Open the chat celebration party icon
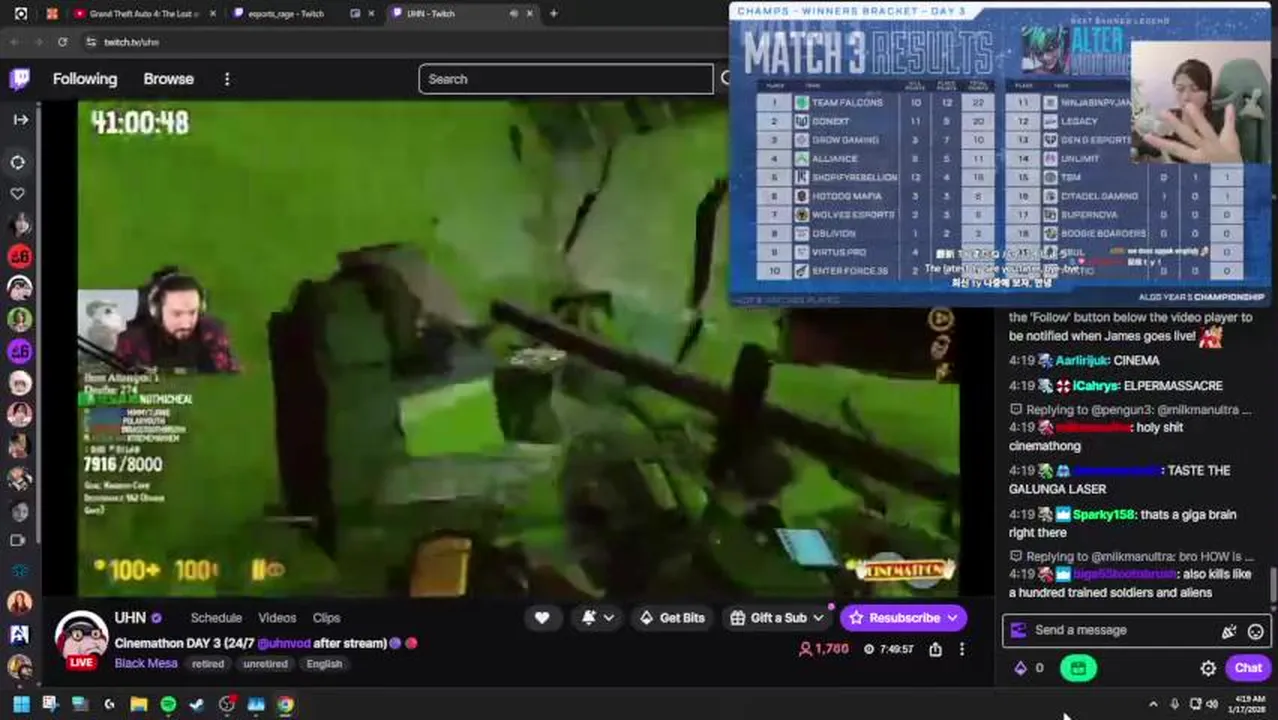This screenshot has width=1278, height=720. (1229, 631)
